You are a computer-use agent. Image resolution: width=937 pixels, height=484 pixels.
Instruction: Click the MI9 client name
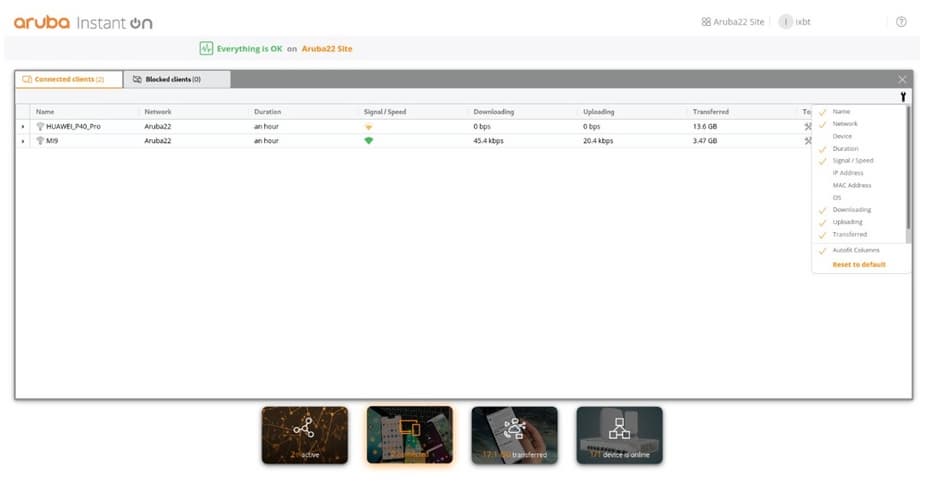coord(52,141)
